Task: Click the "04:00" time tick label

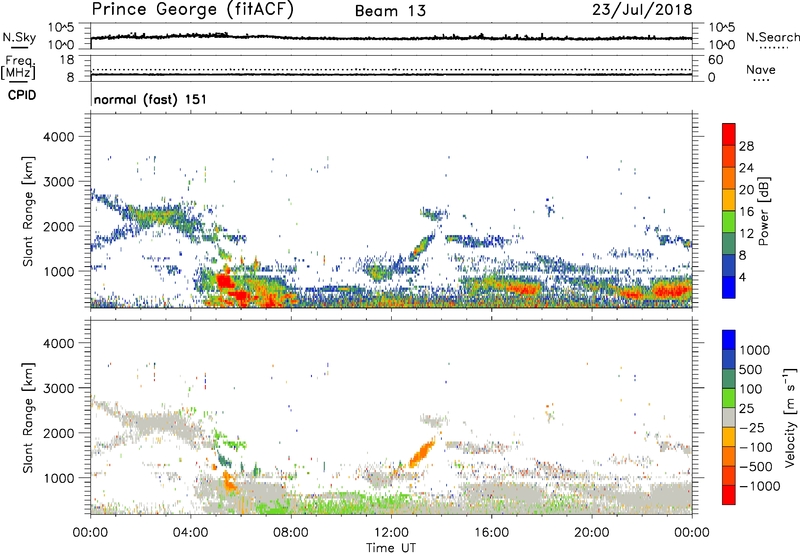Action: coord(190,533)
